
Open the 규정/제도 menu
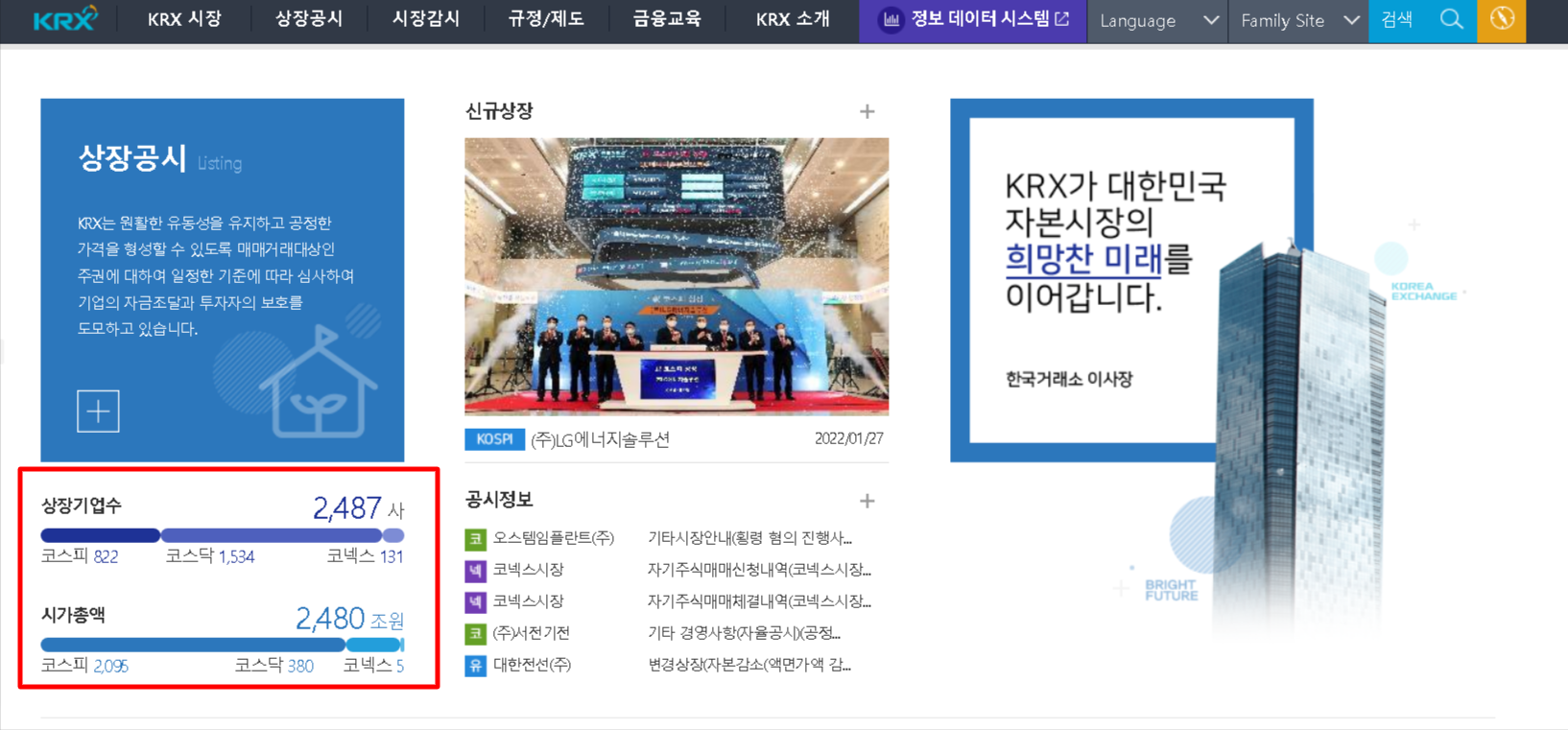coord(546,19)
